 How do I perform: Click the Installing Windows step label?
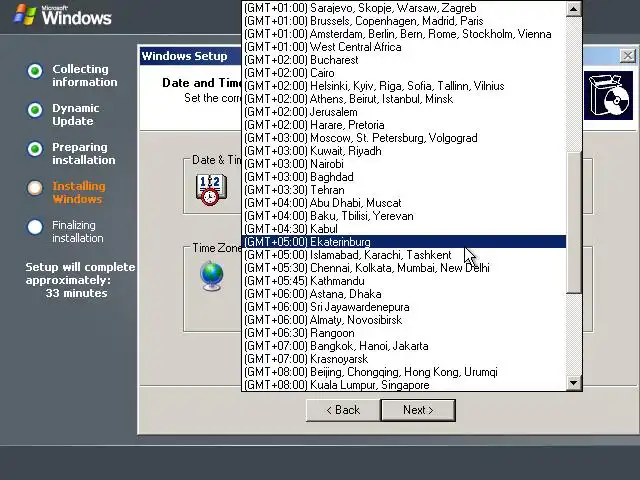click(79, 193)
